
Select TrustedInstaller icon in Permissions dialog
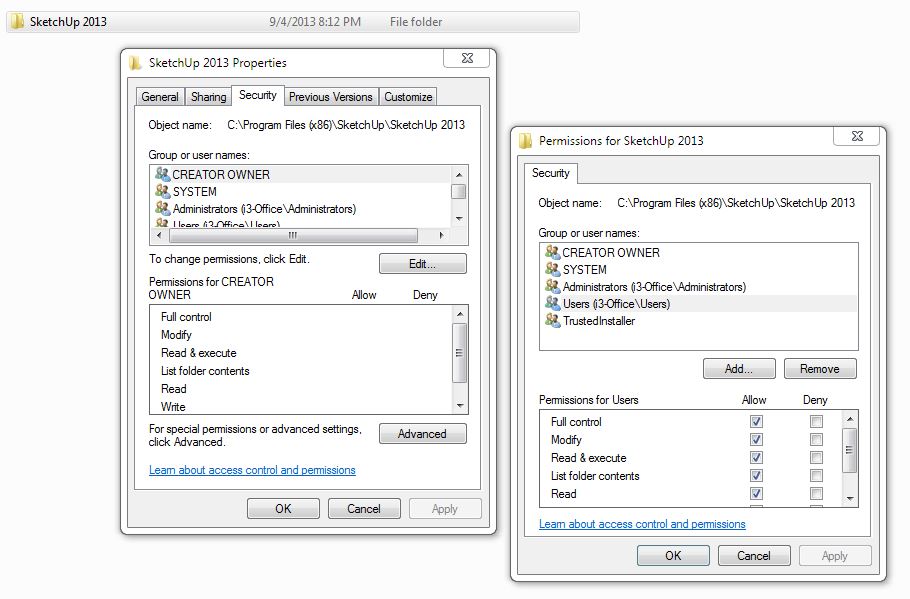click(x=552, y=321)
